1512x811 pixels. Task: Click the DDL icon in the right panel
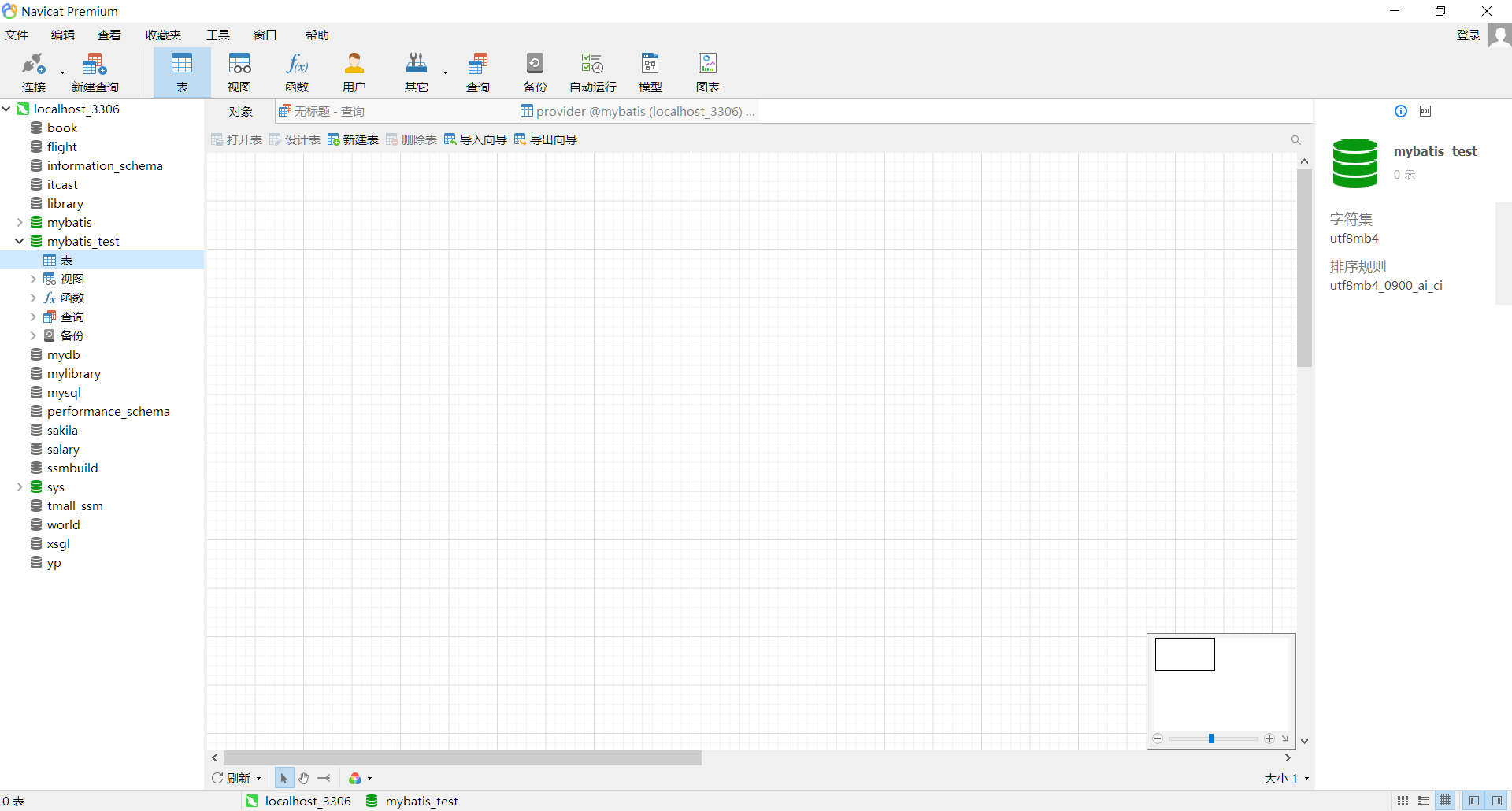pyautogui.click(x=1425, y=111)
